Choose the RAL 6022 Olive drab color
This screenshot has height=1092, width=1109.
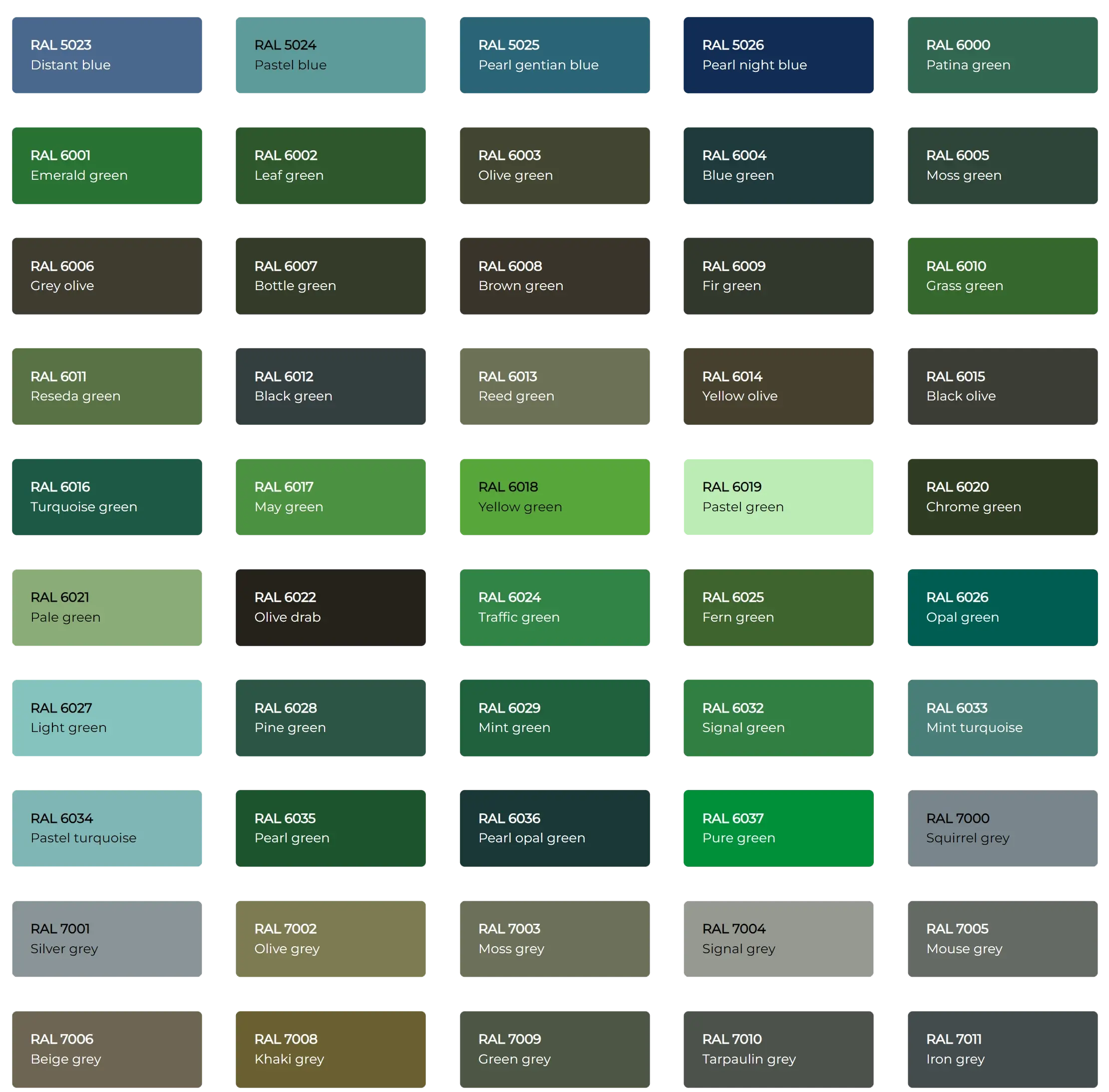tap(331, 607)
